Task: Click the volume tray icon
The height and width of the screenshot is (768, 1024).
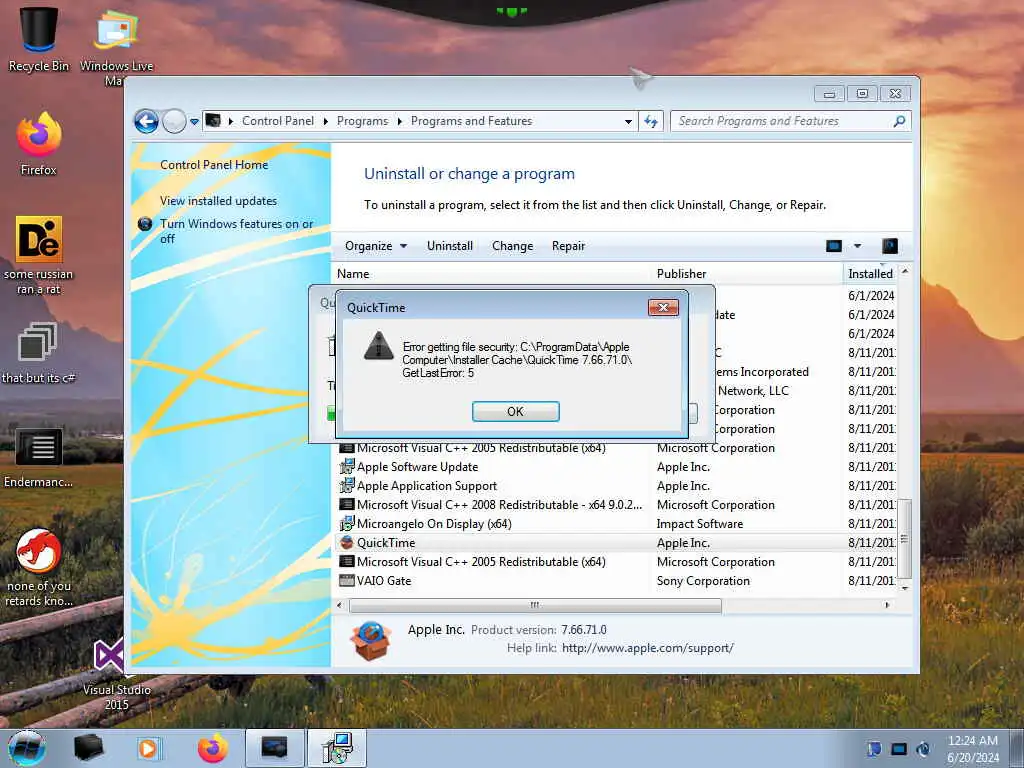Action: coord(923,749)
